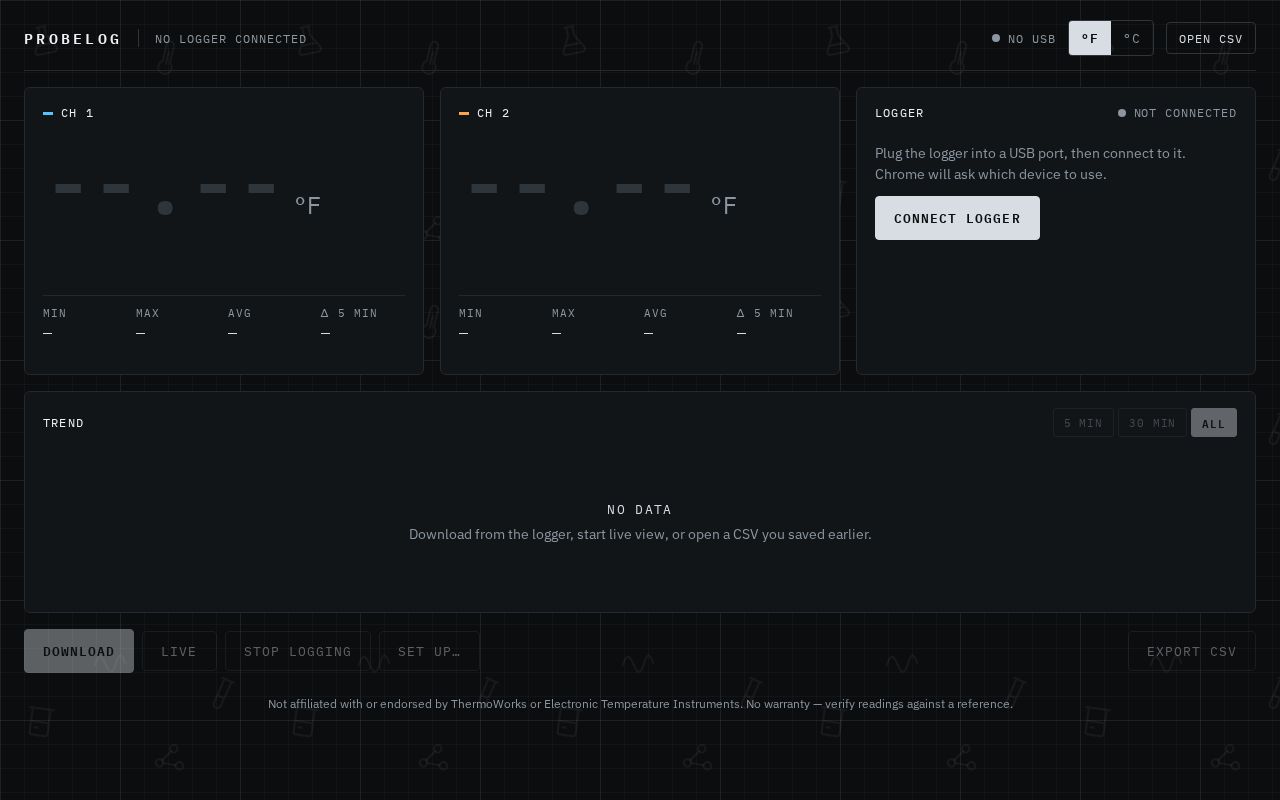Click the 'Download from the logger' hint text

pos(640,534)
